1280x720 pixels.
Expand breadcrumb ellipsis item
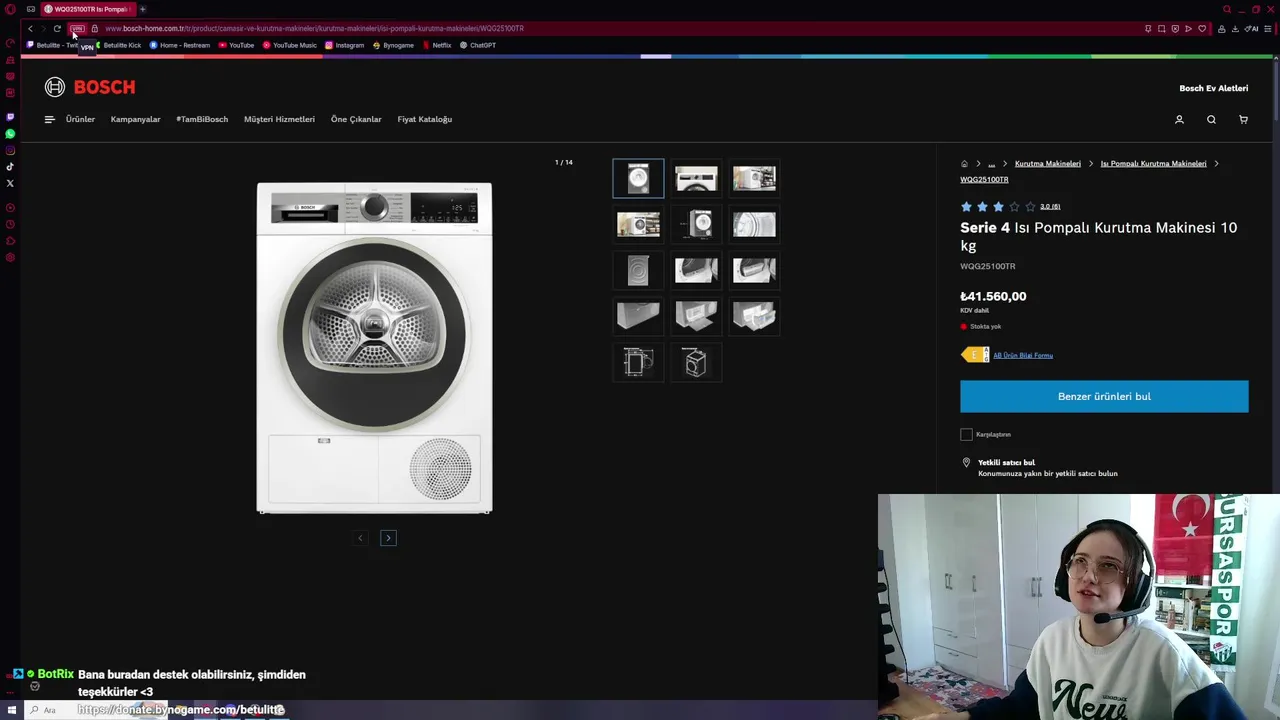(991, 163)
